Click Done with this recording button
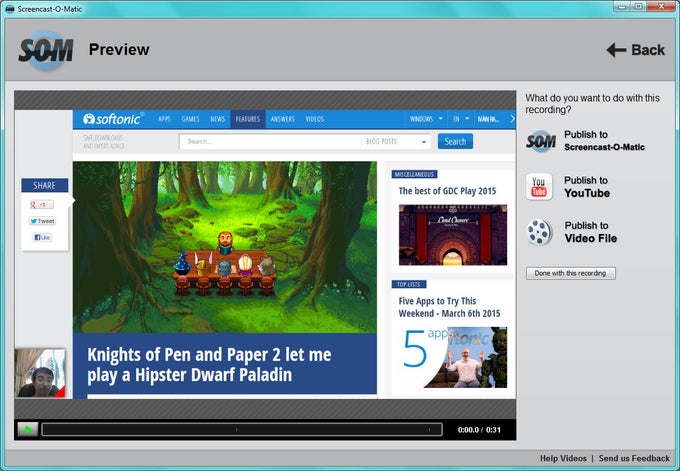Viewport: 680px width, 471px height. click(x=570, y=273)
